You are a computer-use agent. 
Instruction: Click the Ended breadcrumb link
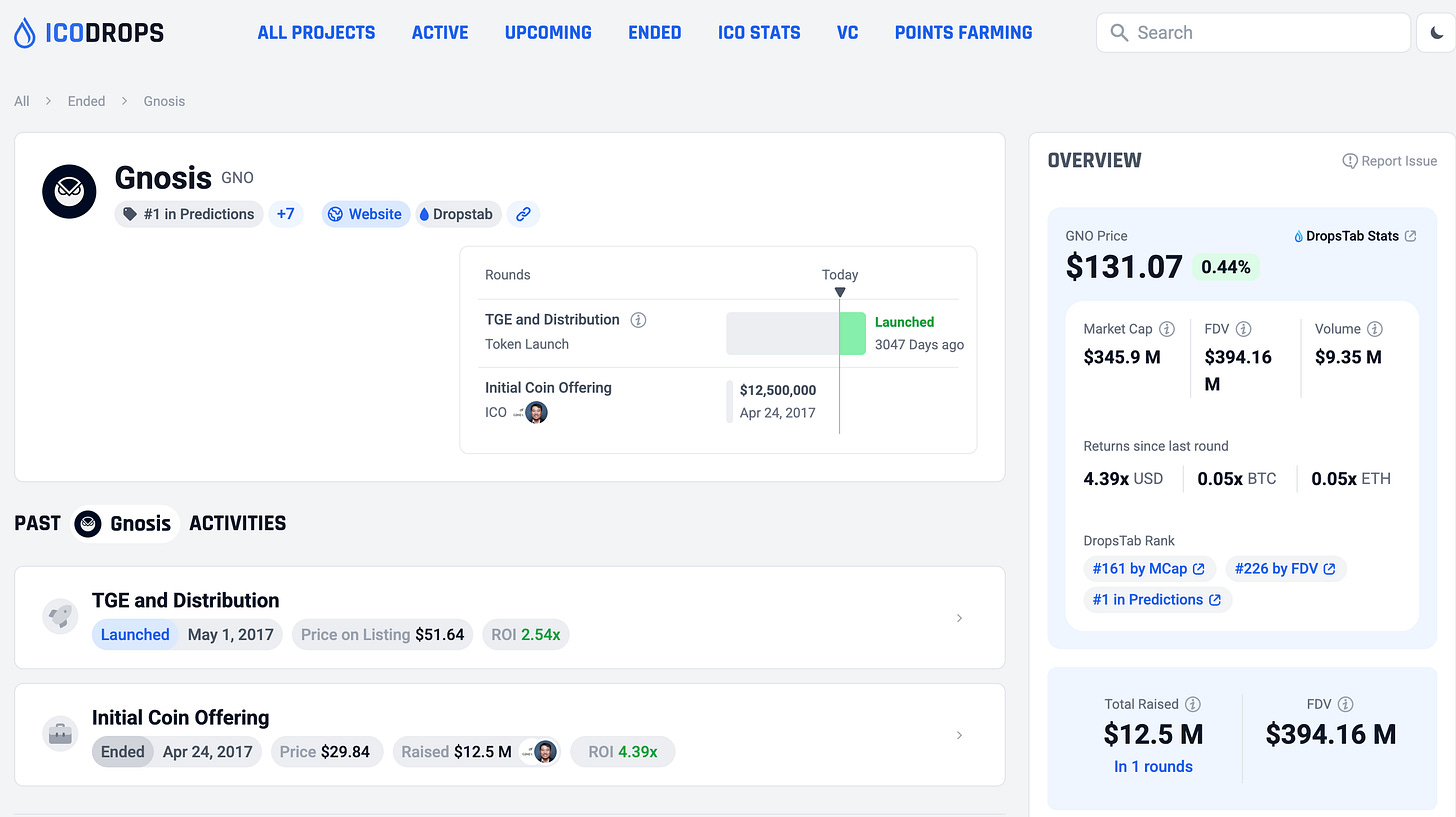click(86, 101)
